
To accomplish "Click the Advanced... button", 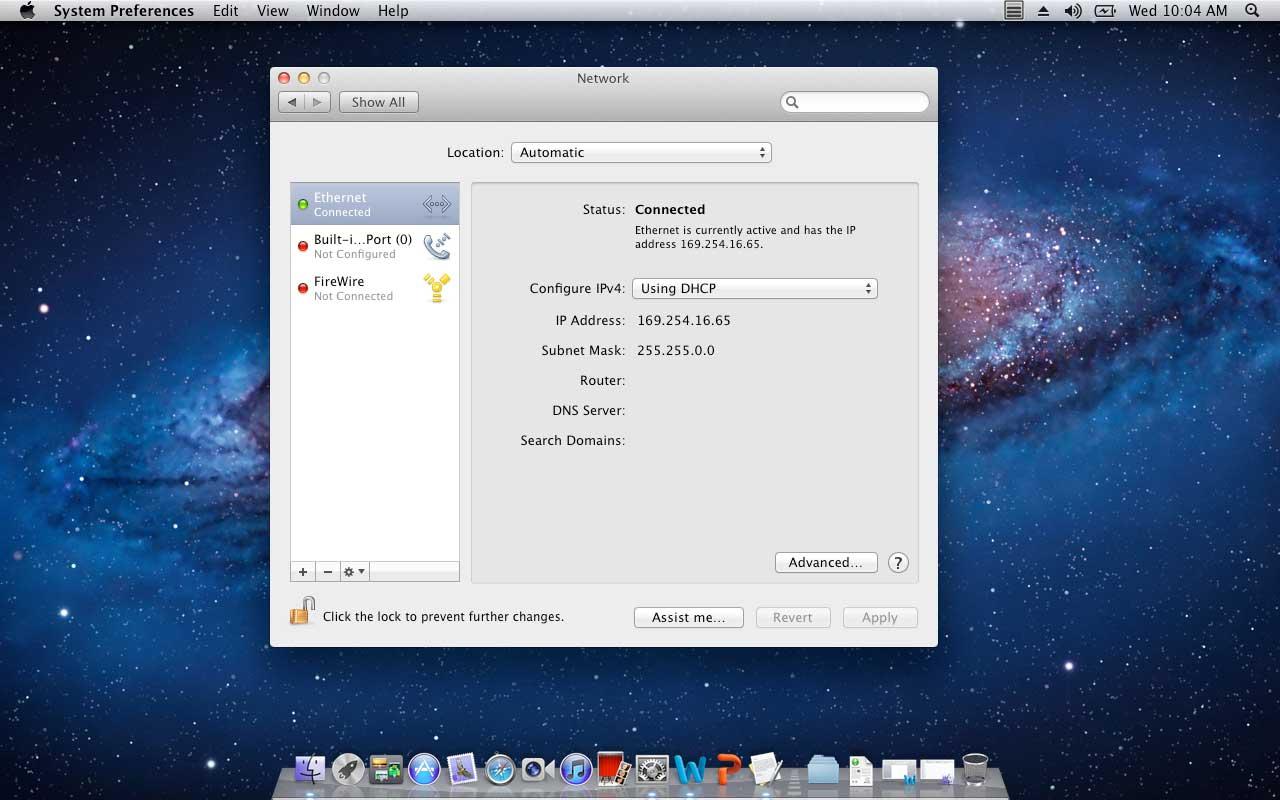I will 825,563.
